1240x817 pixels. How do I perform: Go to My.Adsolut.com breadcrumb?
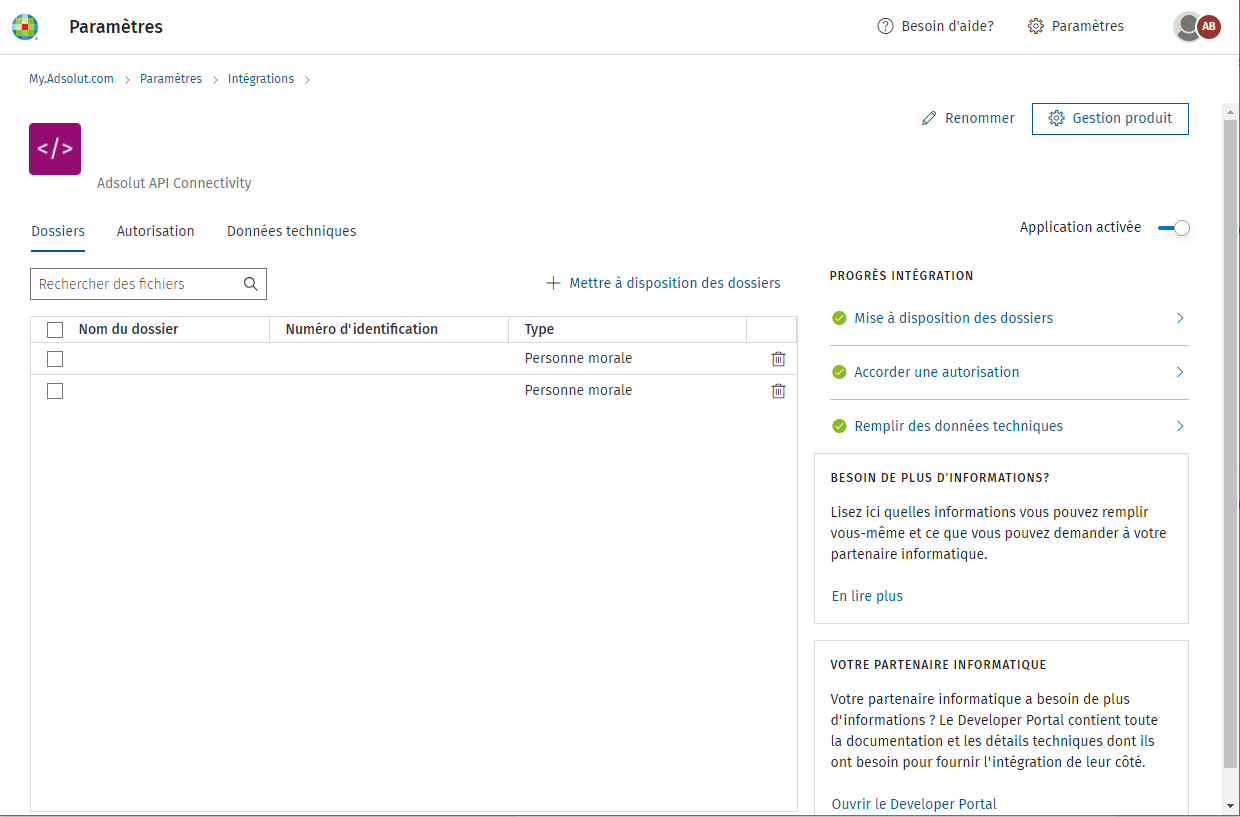(x=71, y=79)
